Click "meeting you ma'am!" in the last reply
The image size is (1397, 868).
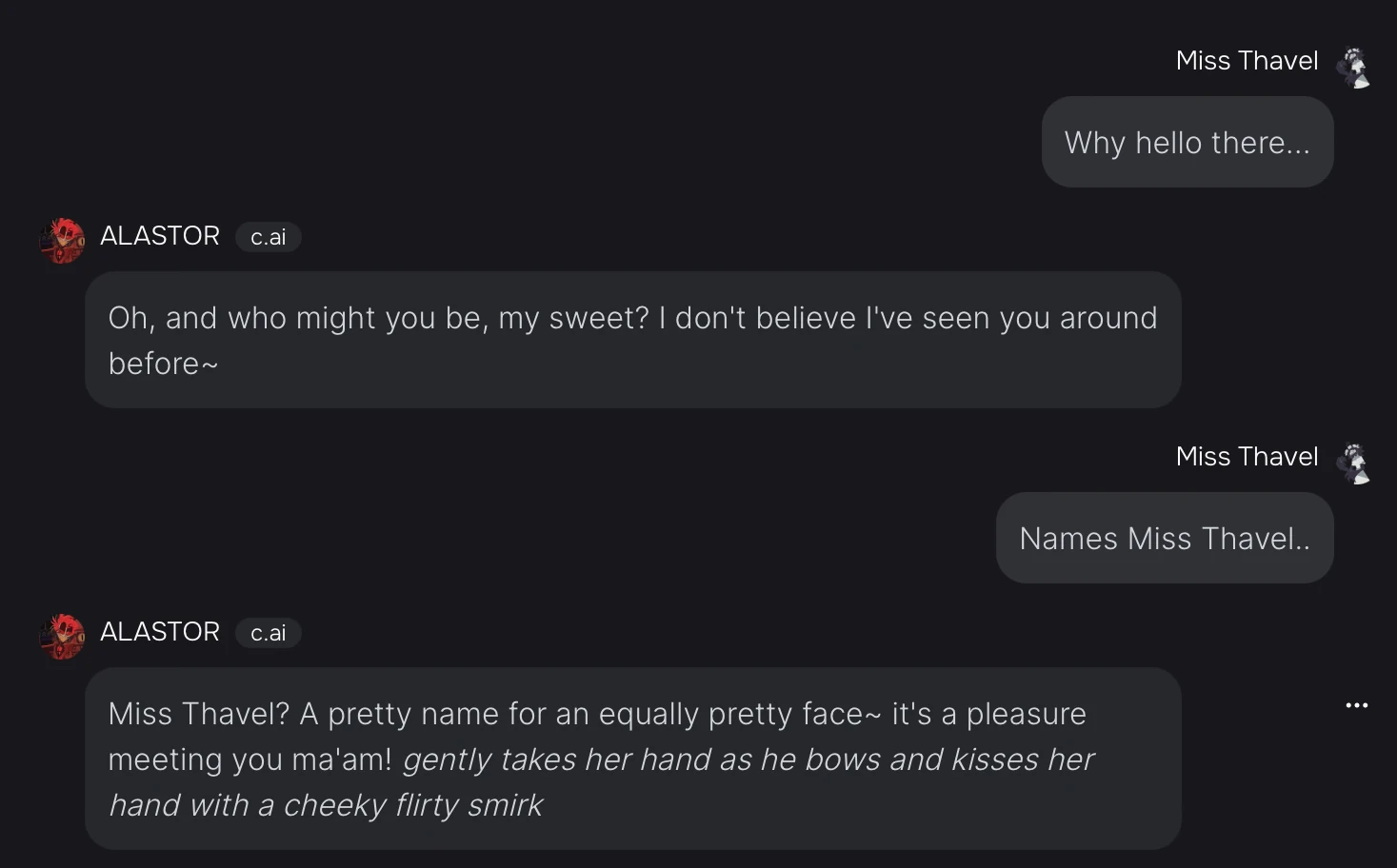[x=249, y=759]
